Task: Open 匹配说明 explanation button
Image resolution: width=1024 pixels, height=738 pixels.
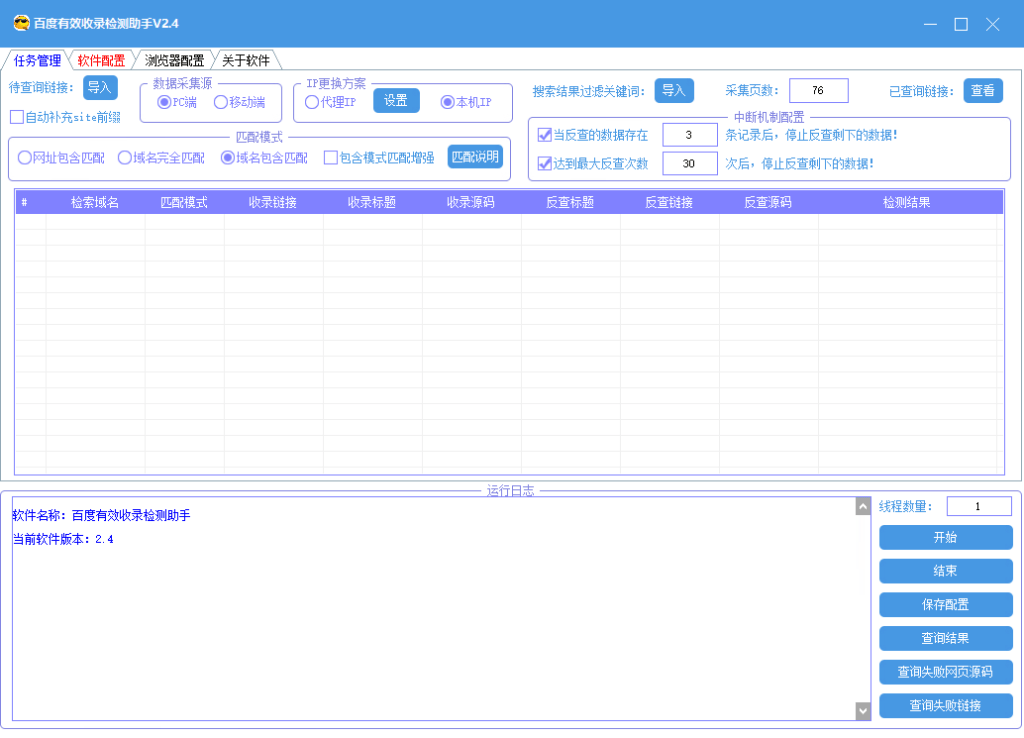Action: click(474, 157)
